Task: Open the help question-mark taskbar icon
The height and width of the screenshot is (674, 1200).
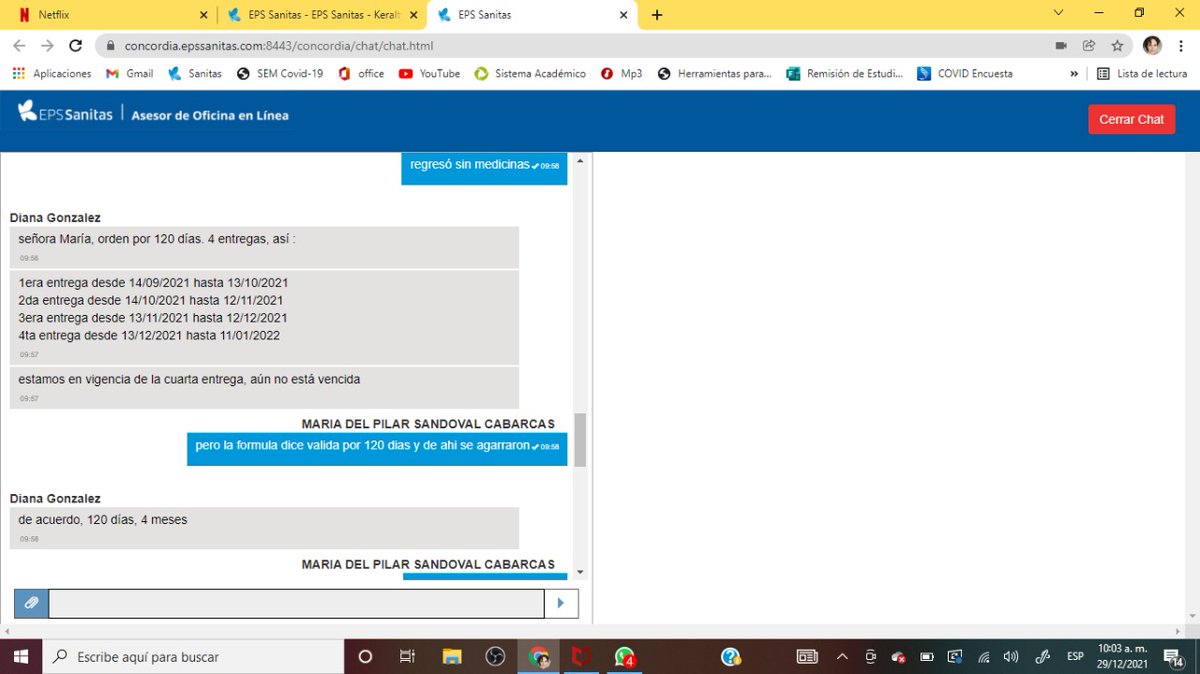Action: tap(731, 657)
